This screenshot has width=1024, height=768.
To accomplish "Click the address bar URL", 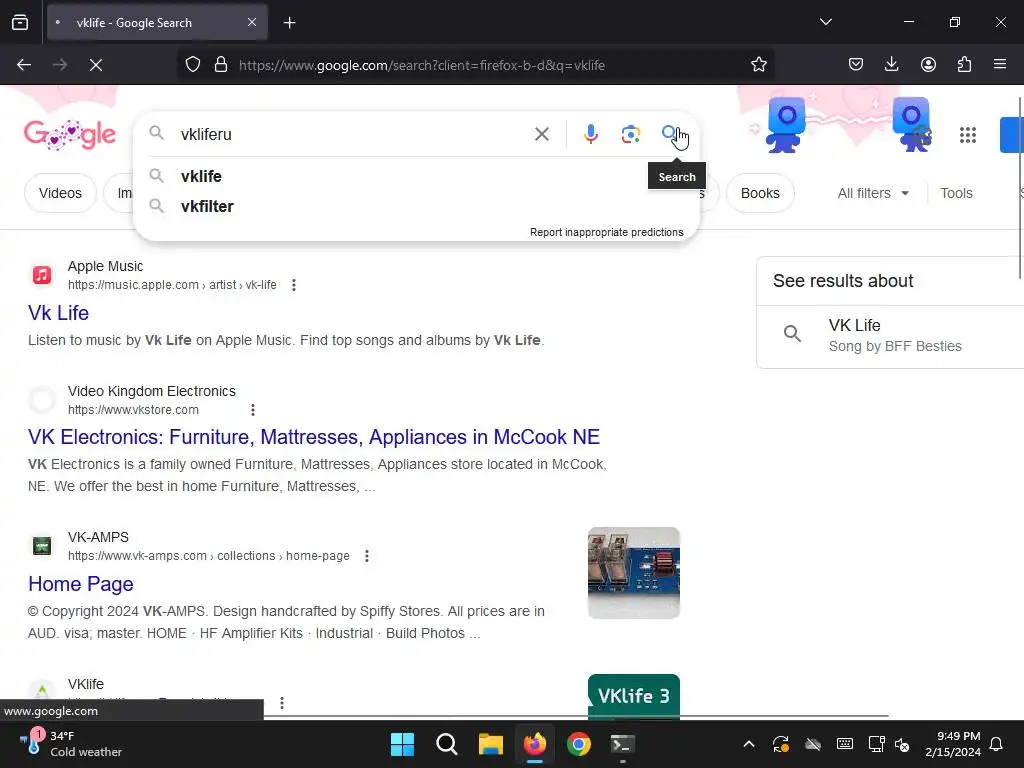I will (x=422, y=65).
